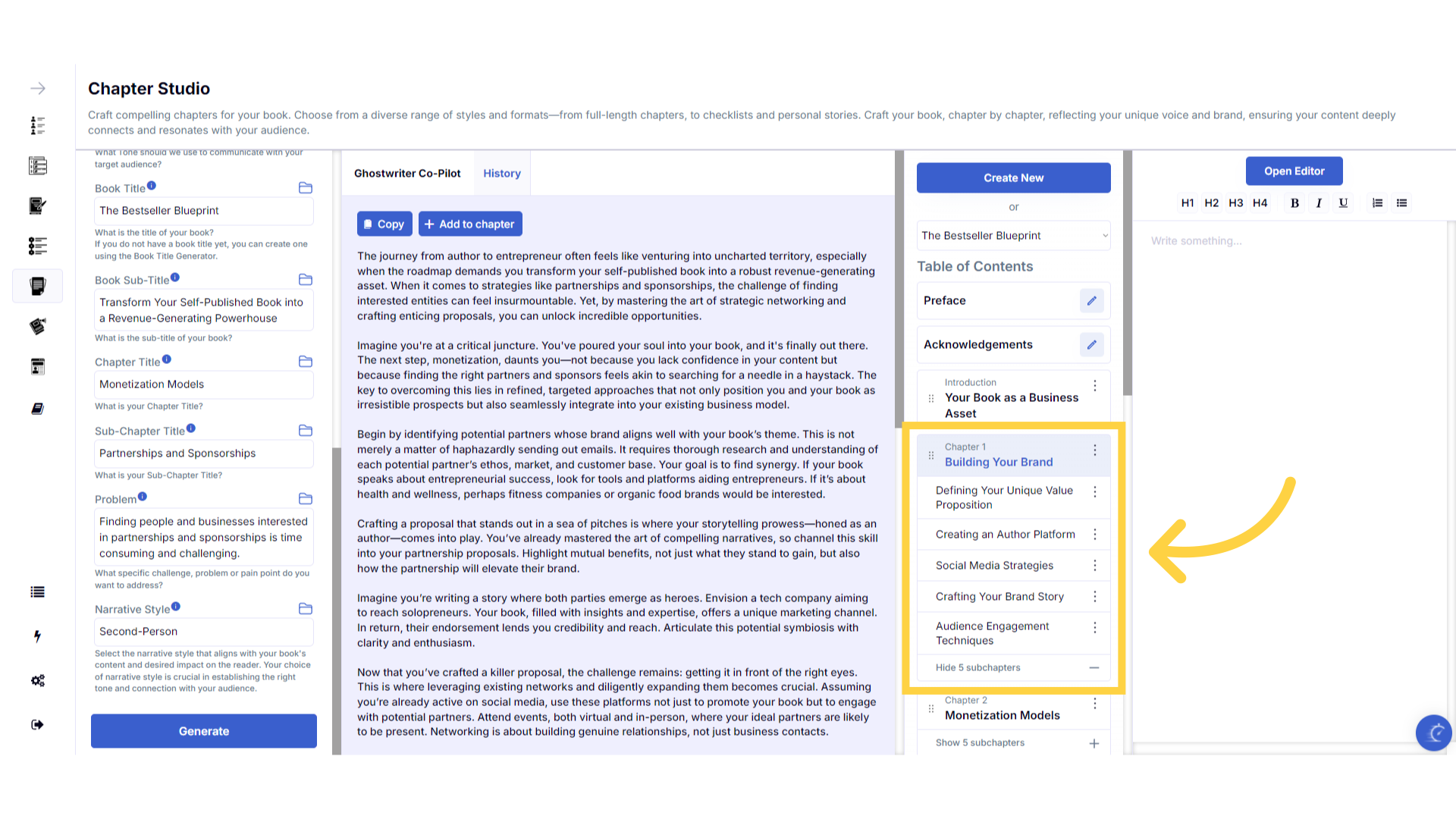Viewport: 1456px width, 819px height.
Task: Switch to the History tab
Action: [502, 174]
